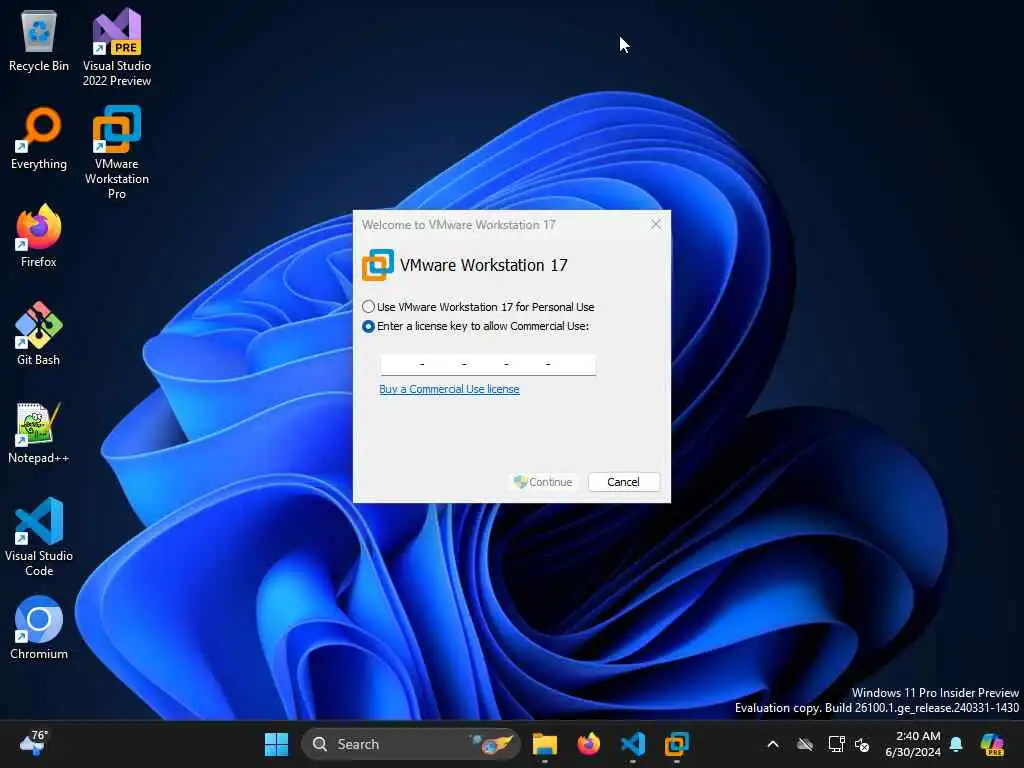
Task: Open the Chromium desktop shortcut
Action: pos(39,628)
